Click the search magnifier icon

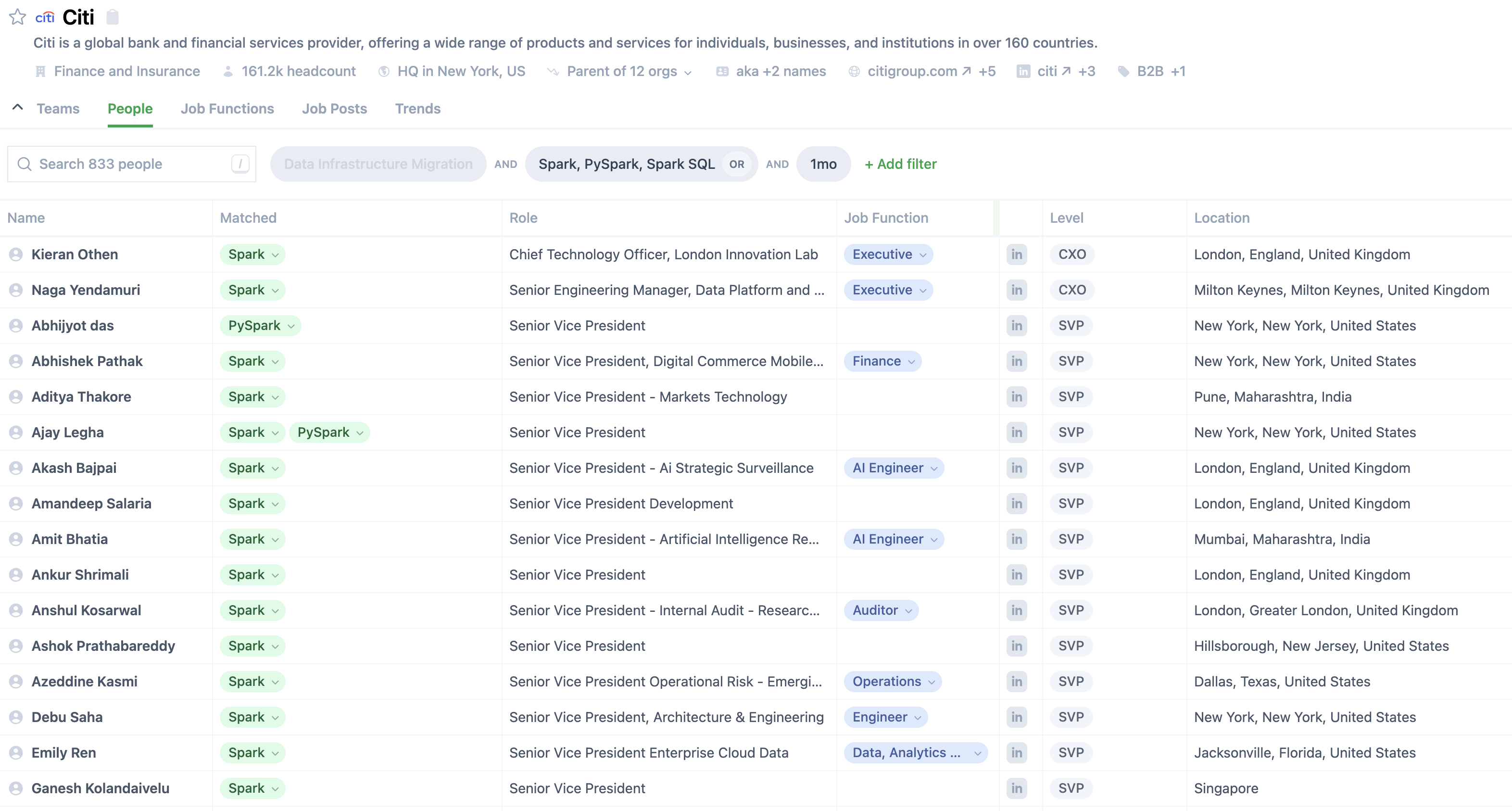(24, 164)
